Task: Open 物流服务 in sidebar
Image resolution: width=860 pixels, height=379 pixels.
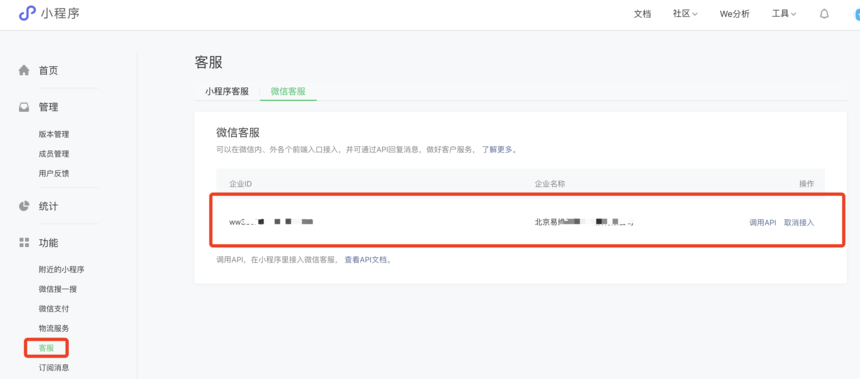Action: point(54,329)
